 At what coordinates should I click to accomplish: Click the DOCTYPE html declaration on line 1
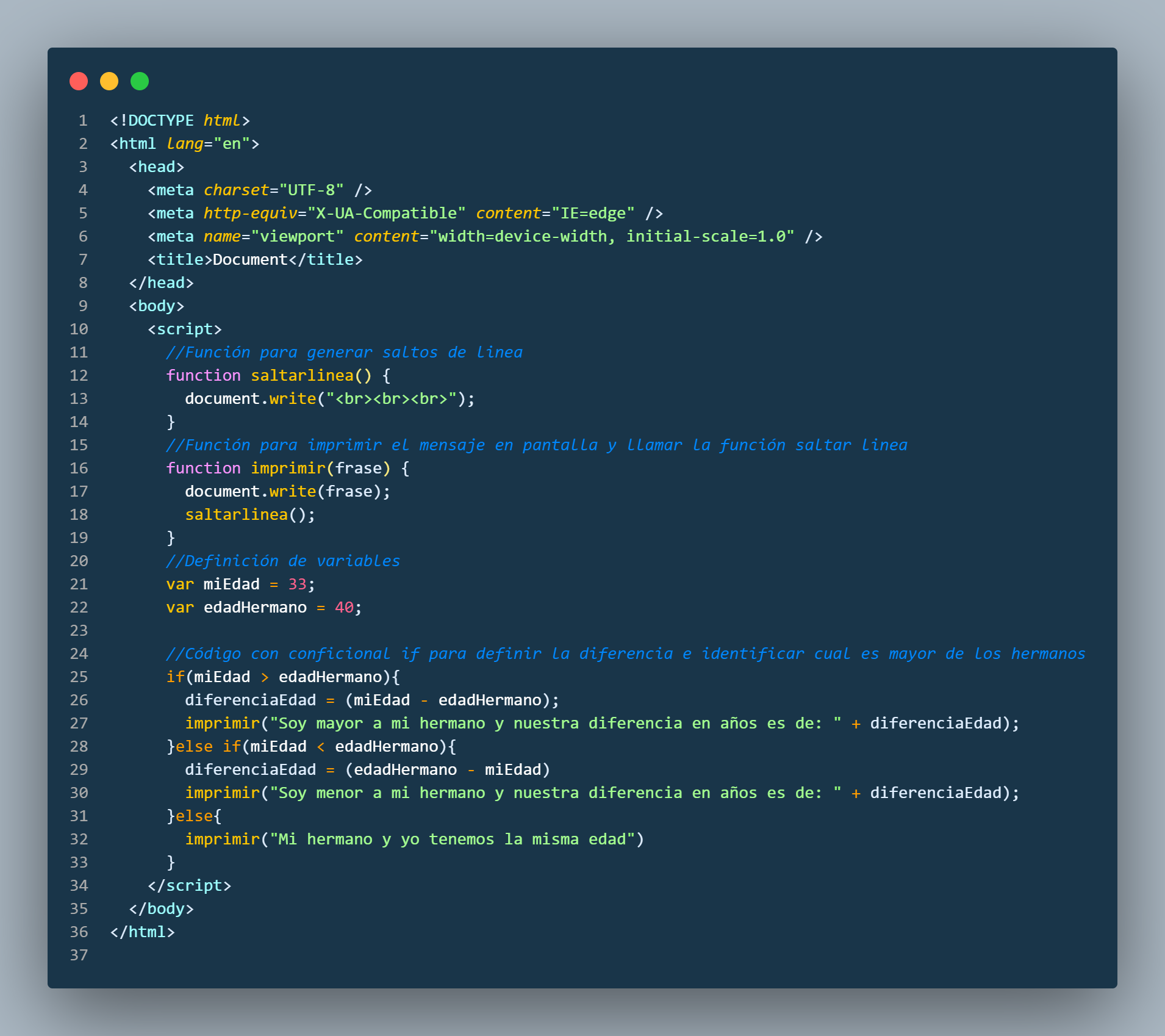coord(180,120)
